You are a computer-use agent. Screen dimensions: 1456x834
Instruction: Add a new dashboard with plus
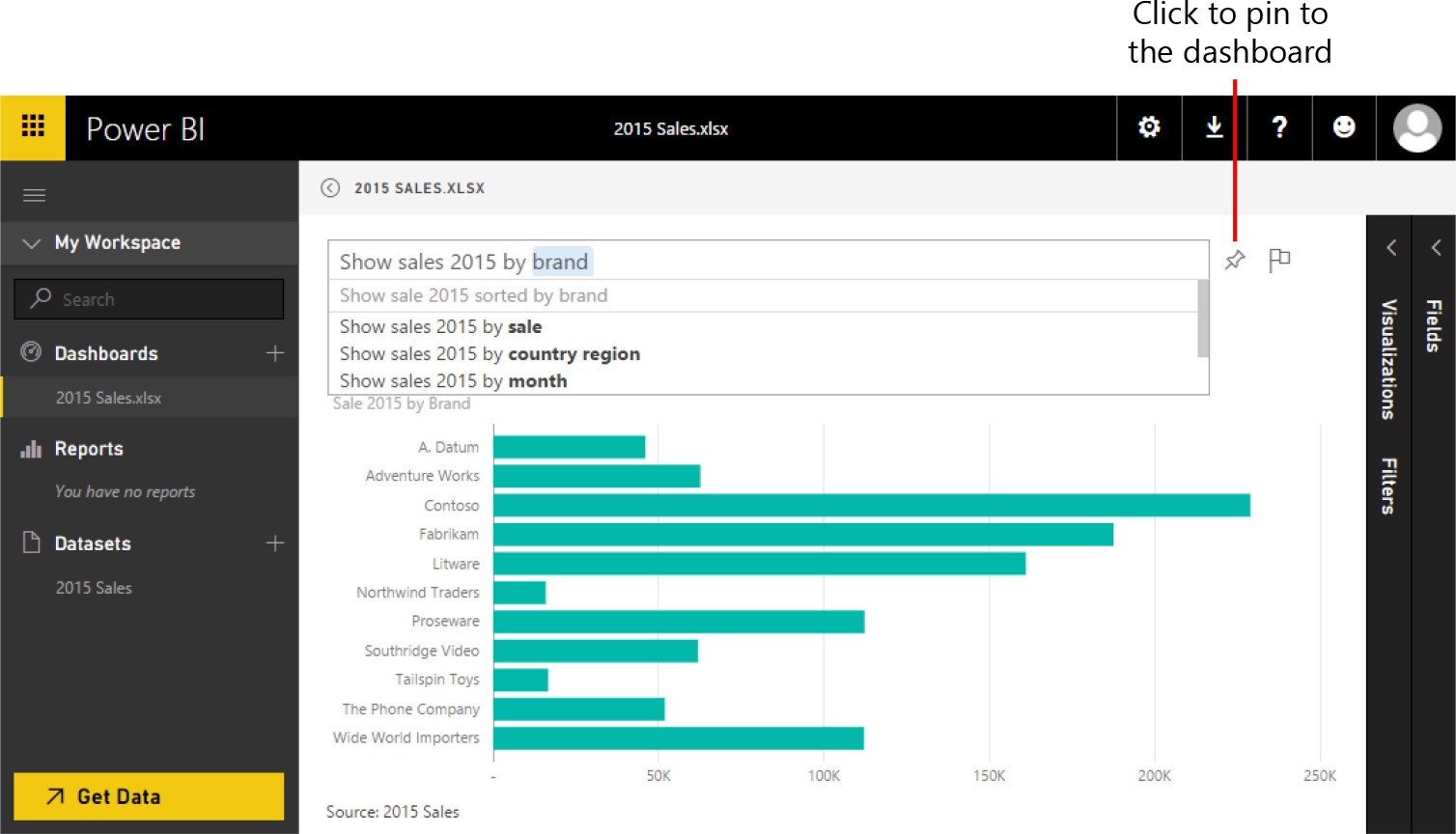tap(275, 353)
